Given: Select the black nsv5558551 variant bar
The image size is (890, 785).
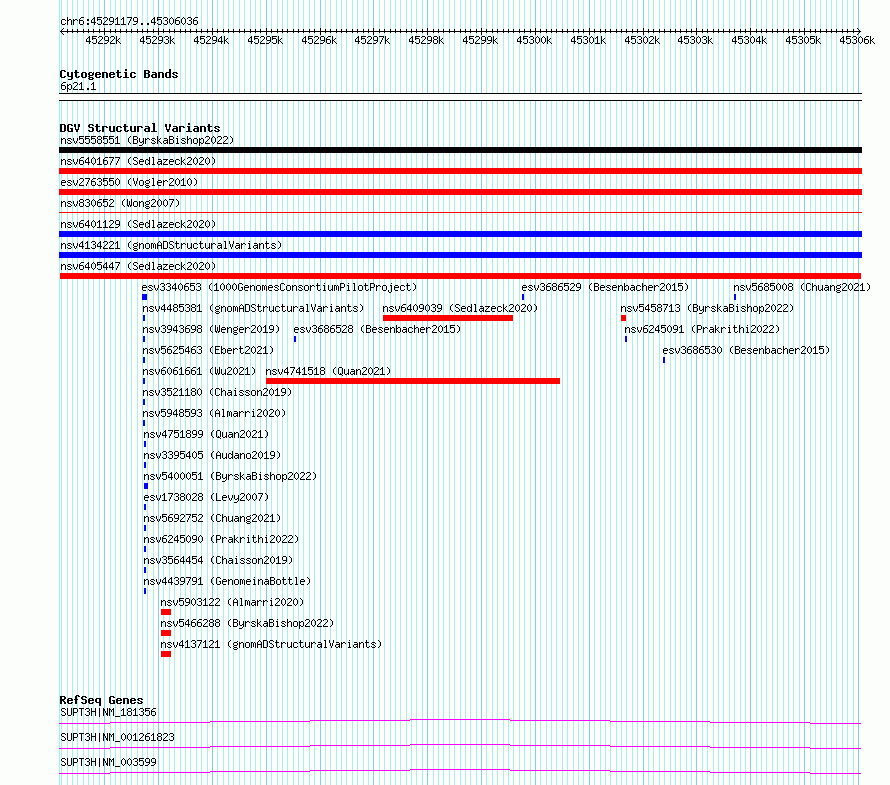Looking at the screenshot, I should (x=460, y=150).
